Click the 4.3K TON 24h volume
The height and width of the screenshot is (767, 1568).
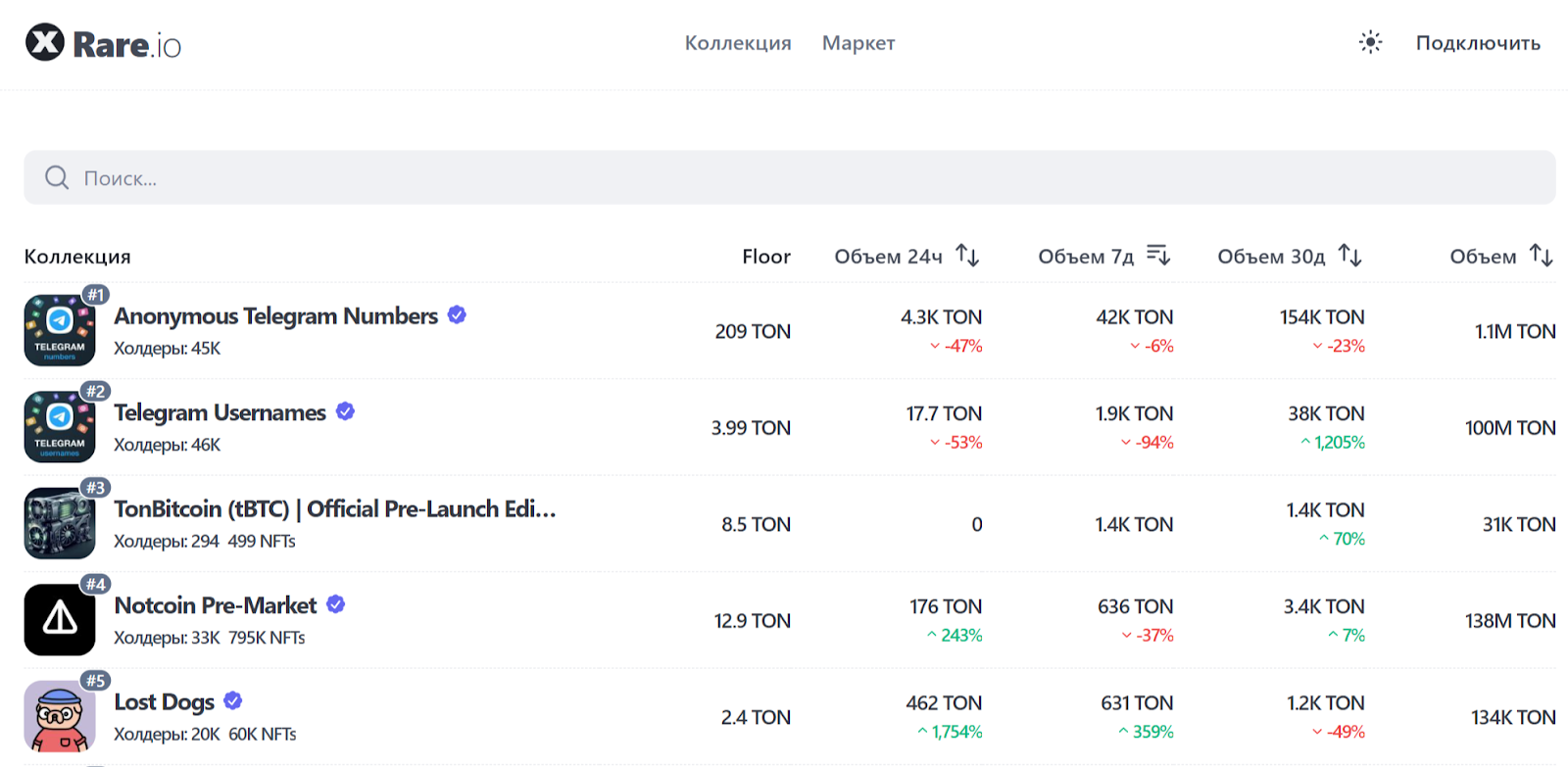941,317
